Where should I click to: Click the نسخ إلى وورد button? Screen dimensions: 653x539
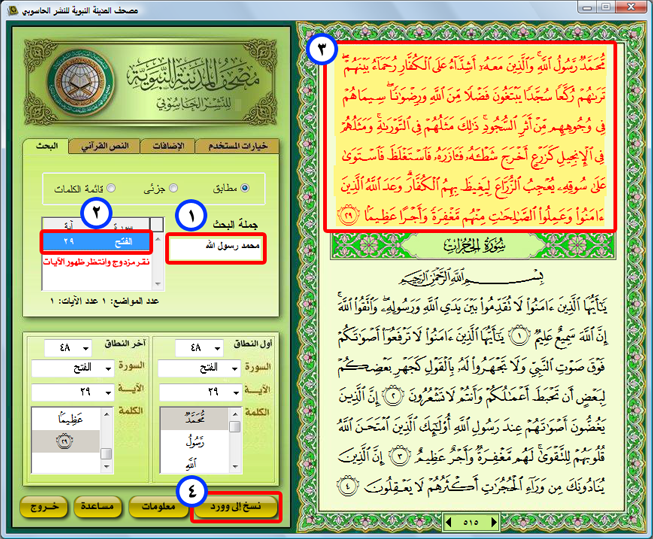point(233,507)
